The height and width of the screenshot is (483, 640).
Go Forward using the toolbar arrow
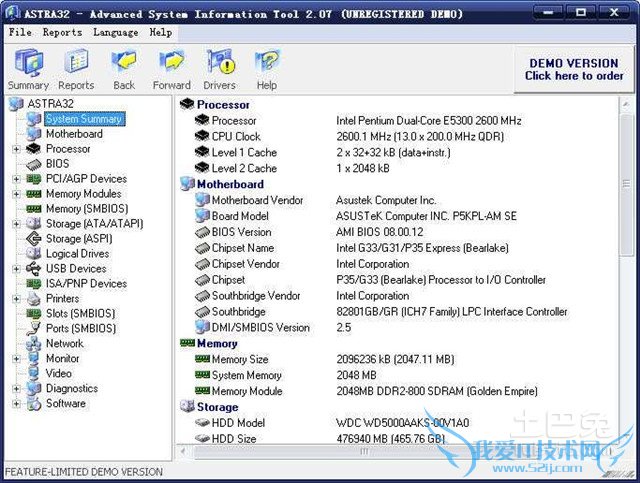click(171, 69)
